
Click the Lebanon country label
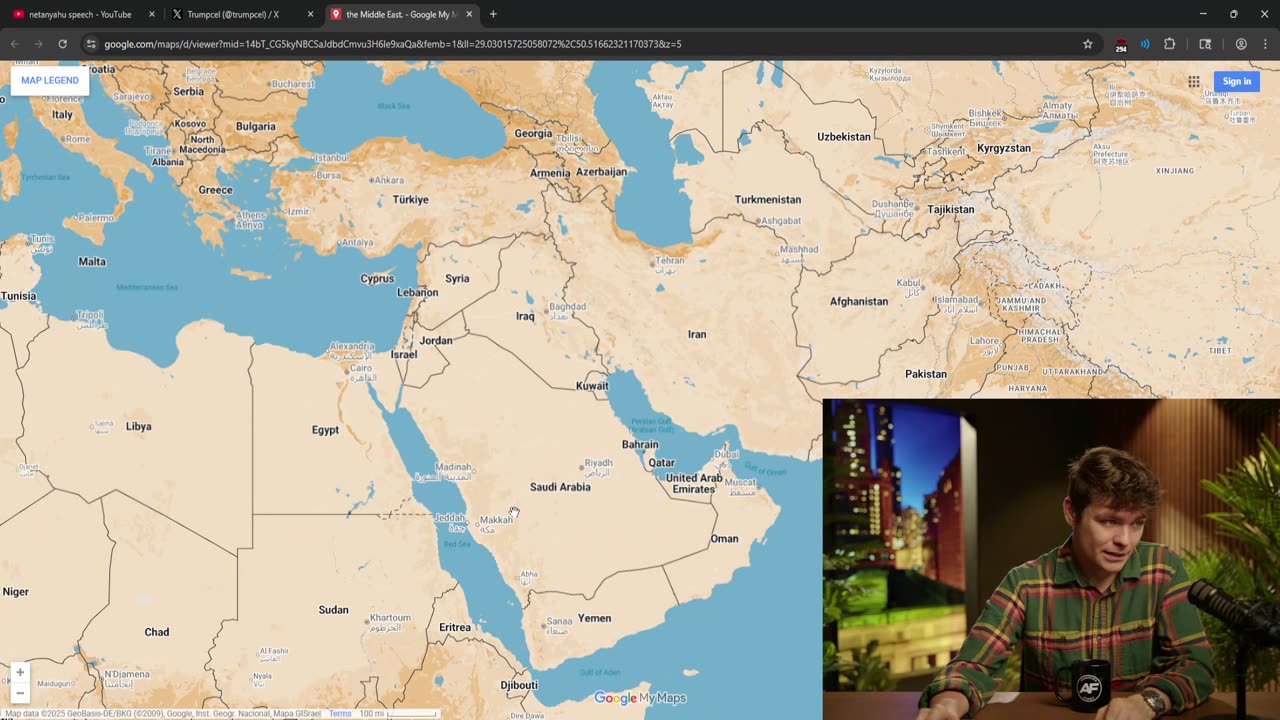coord(418,292)
